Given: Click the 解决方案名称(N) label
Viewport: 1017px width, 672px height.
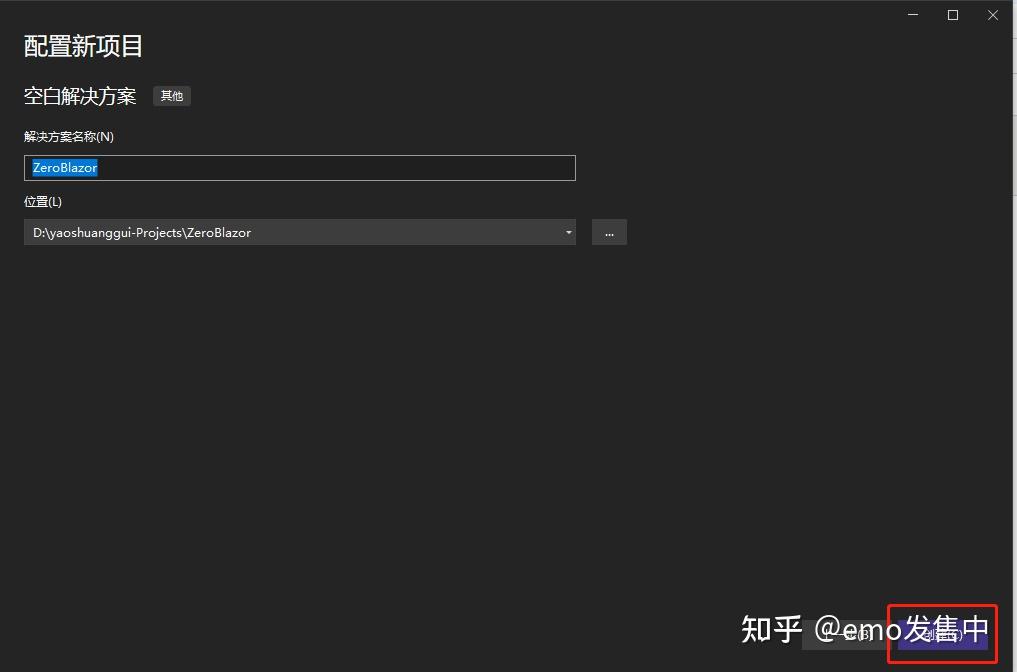Looking at the screenshot, I should pyautogui.click(x=69, y=136).
